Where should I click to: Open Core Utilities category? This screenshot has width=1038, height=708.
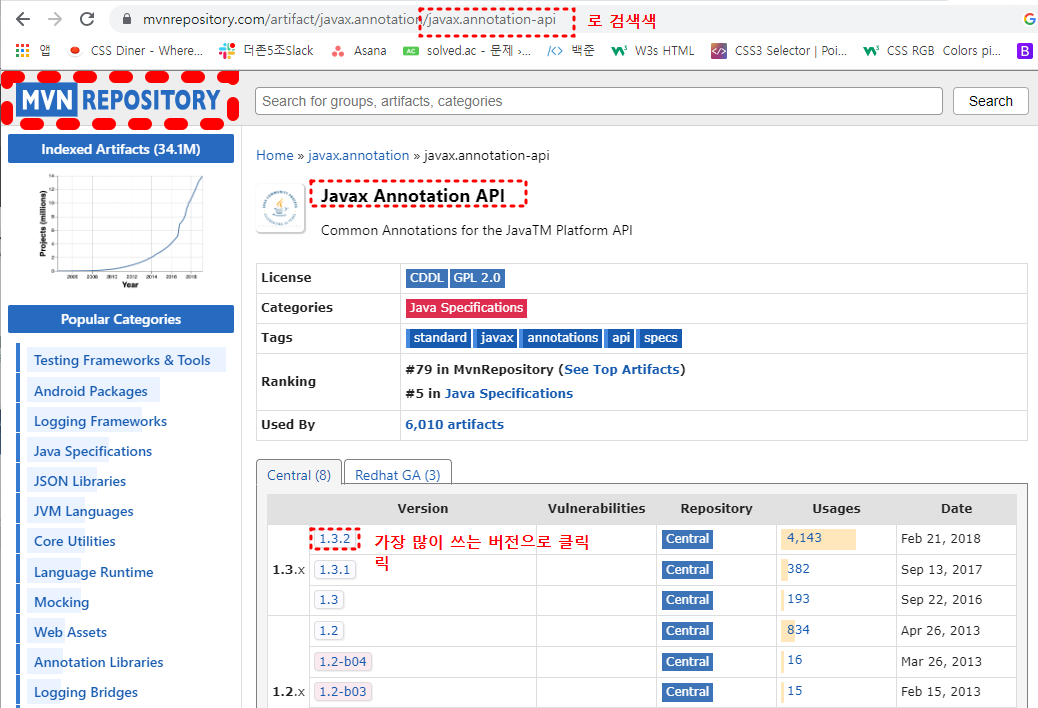click(x=75, y=541)
